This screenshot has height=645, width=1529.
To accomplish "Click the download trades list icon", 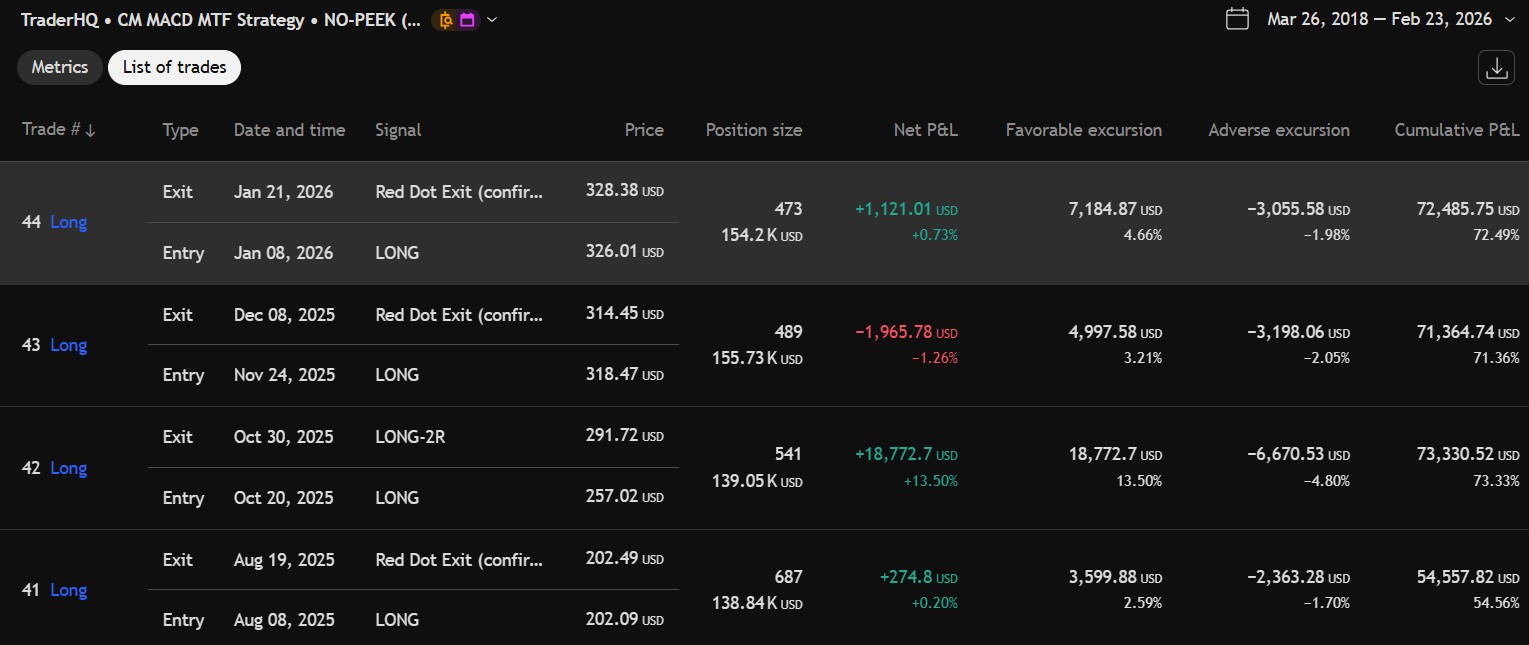I will click(x=1496, y=68).
